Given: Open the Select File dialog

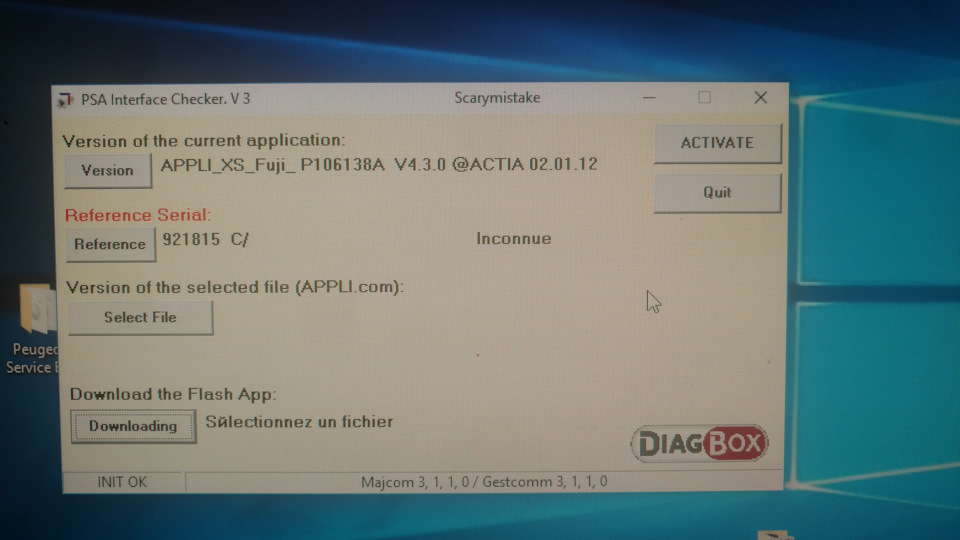Looking at the screenshot, I should 140,317.
